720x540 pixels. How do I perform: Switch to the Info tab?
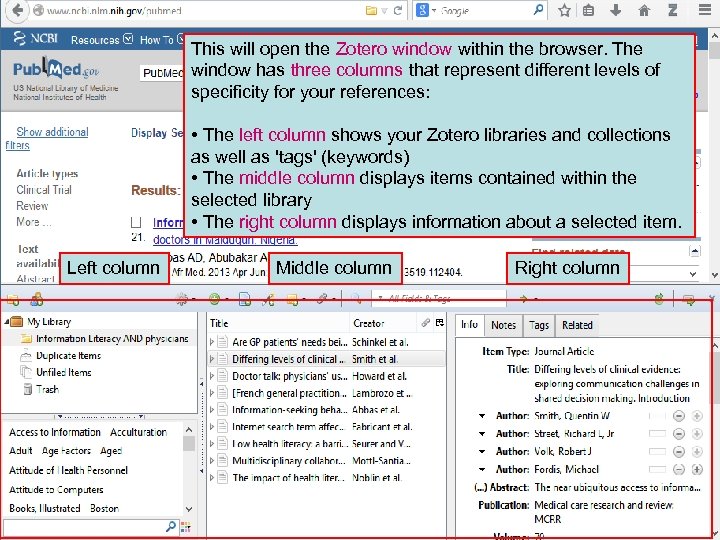[x=469, y=325]
